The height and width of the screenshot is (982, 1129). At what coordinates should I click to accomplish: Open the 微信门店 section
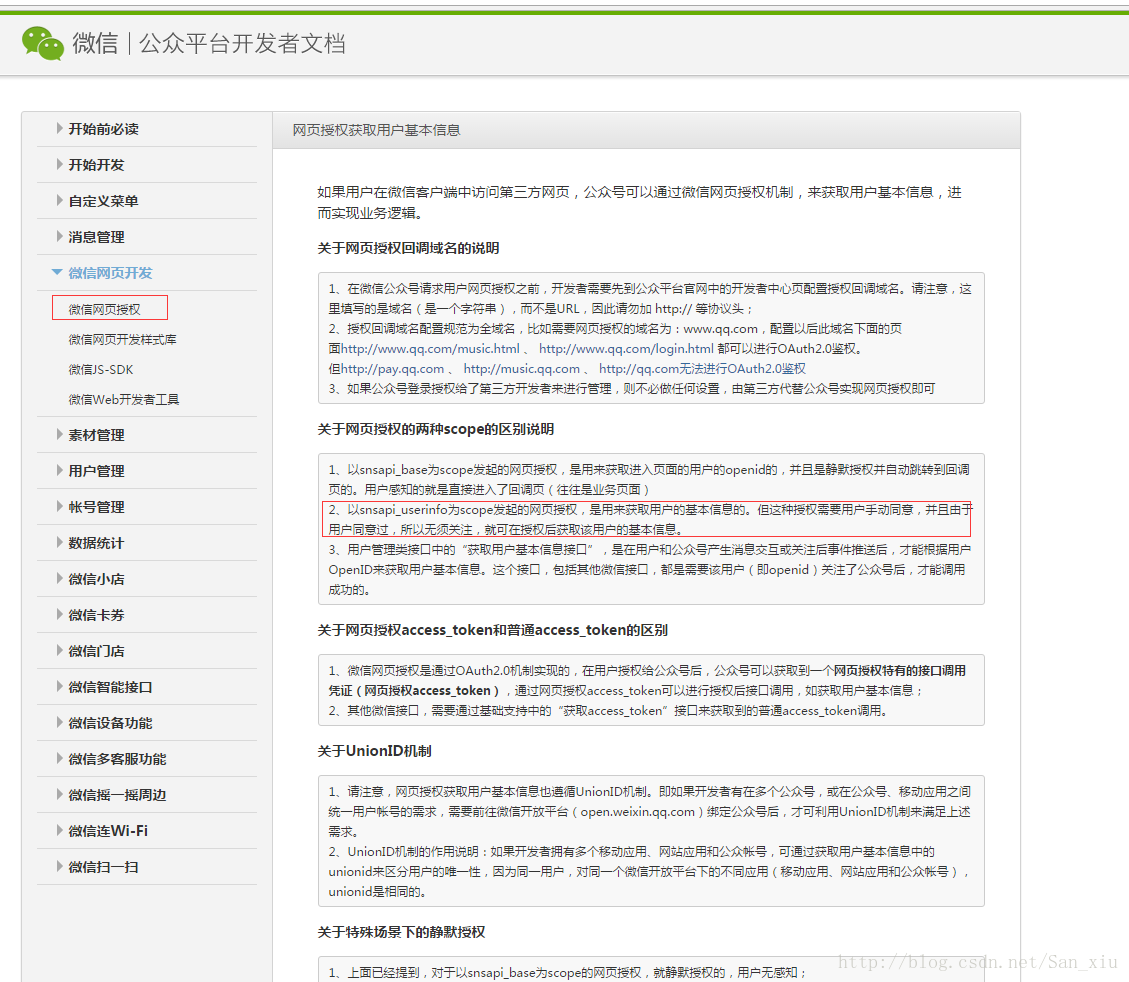(x=96, y=651)
